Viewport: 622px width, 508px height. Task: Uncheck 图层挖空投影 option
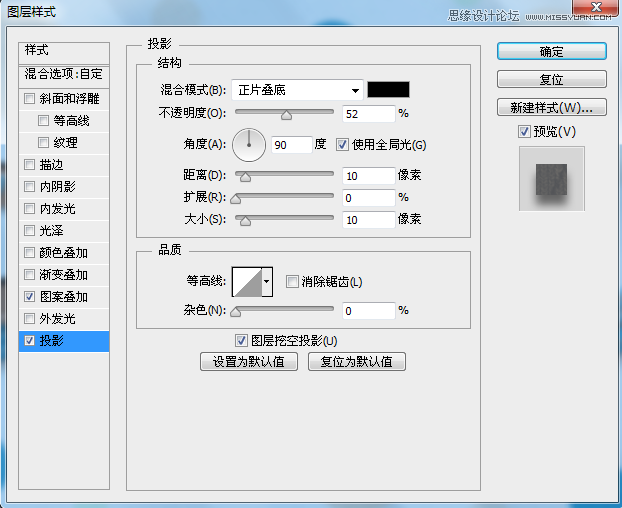click(241, 340)
